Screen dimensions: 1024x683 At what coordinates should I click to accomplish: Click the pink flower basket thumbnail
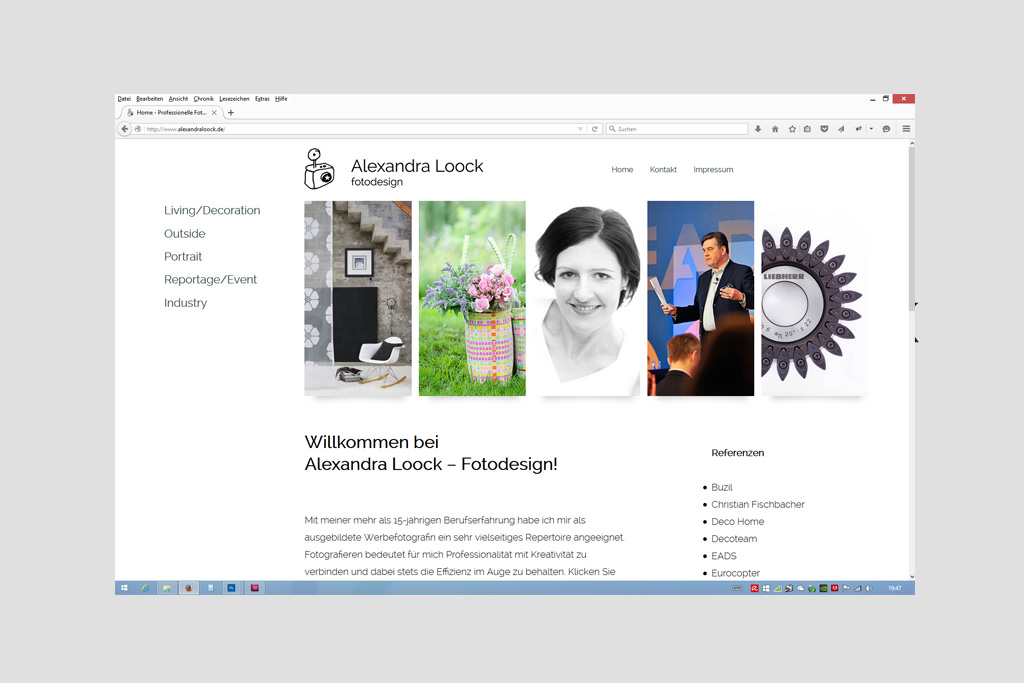472,298
